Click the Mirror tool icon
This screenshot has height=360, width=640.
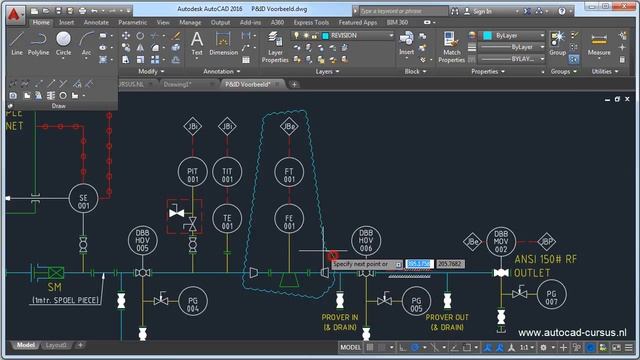click(140, 48)
